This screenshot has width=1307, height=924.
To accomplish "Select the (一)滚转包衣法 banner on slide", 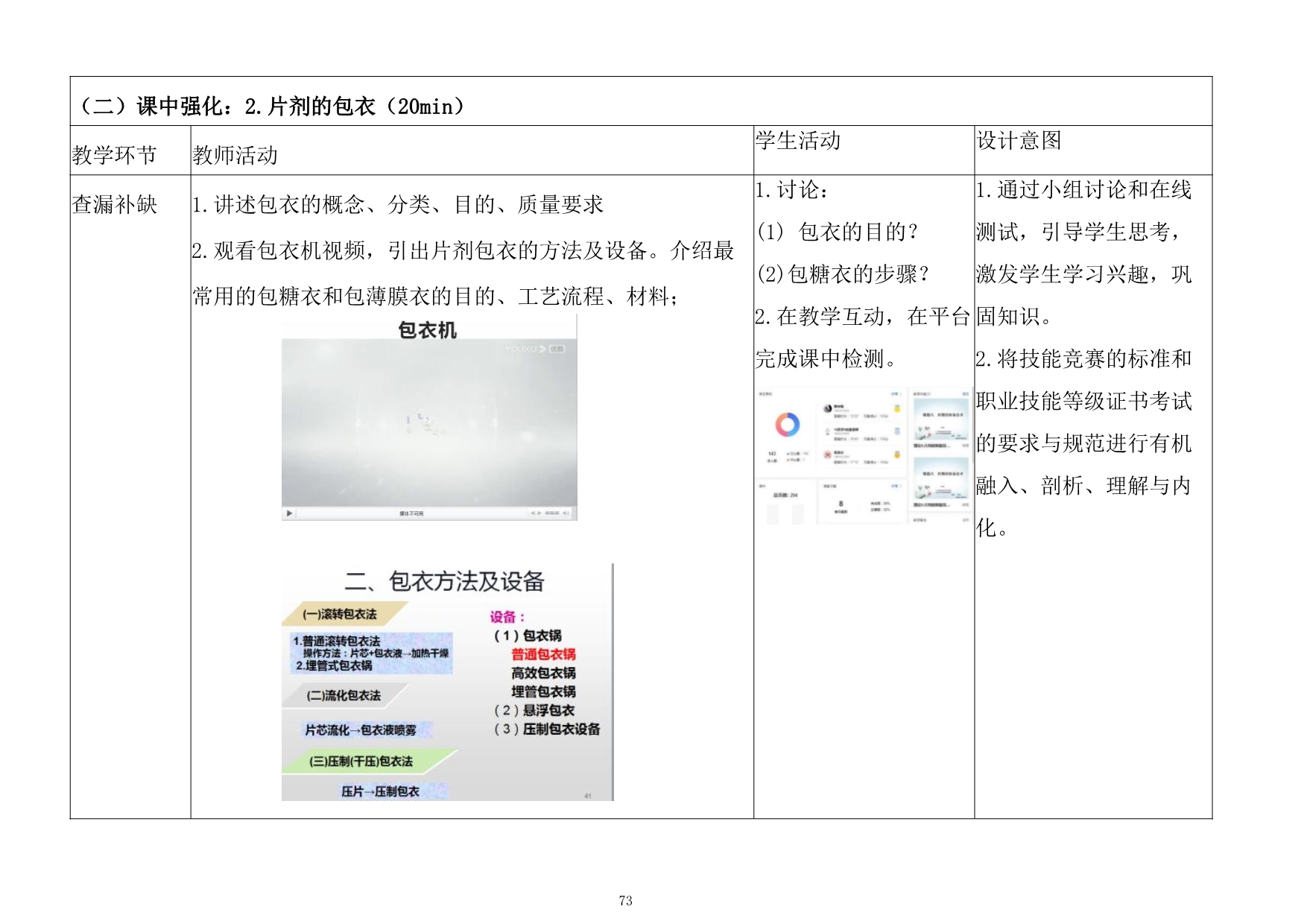I will point(341,614).
